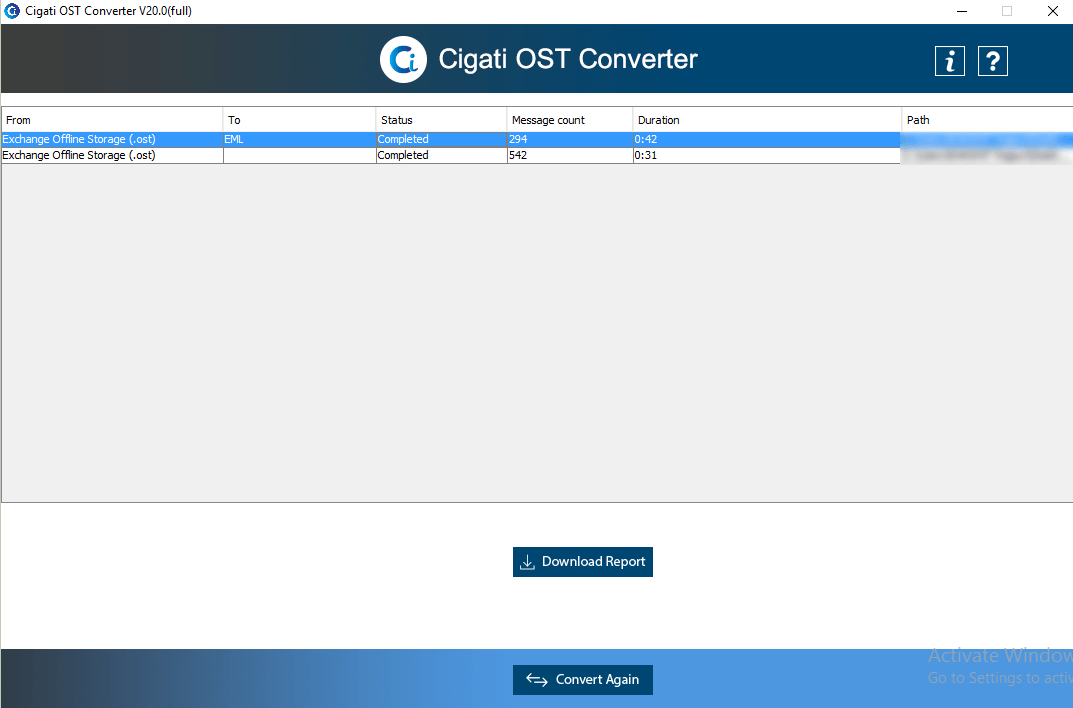Select the duration 0:31 cell
Image resolution: width=1073 pixels, height=708 pixels.
click(x=767, y=155)
